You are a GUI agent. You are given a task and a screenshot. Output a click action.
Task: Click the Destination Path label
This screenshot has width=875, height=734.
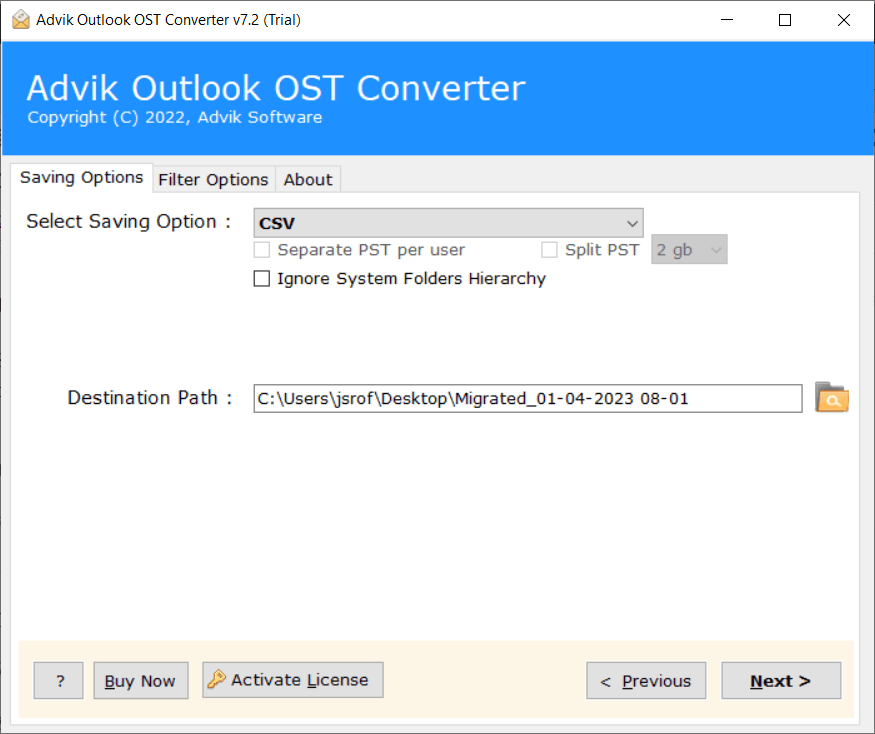click(150, 398)
